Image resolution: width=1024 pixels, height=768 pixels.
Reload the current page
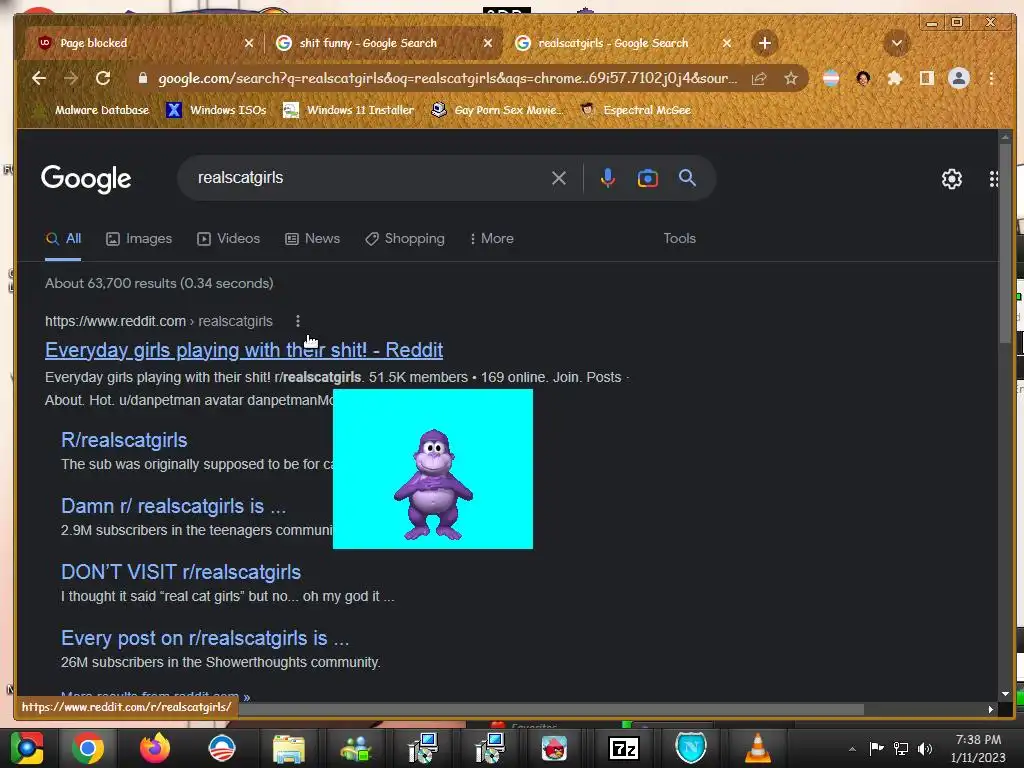tap(103, 78)
